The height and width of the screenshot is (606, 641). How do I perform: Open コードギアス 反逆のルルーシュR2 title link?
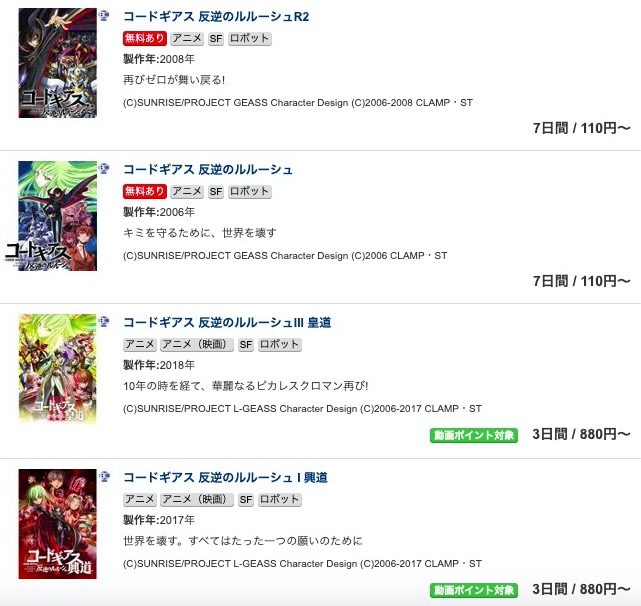pos(216,16)
